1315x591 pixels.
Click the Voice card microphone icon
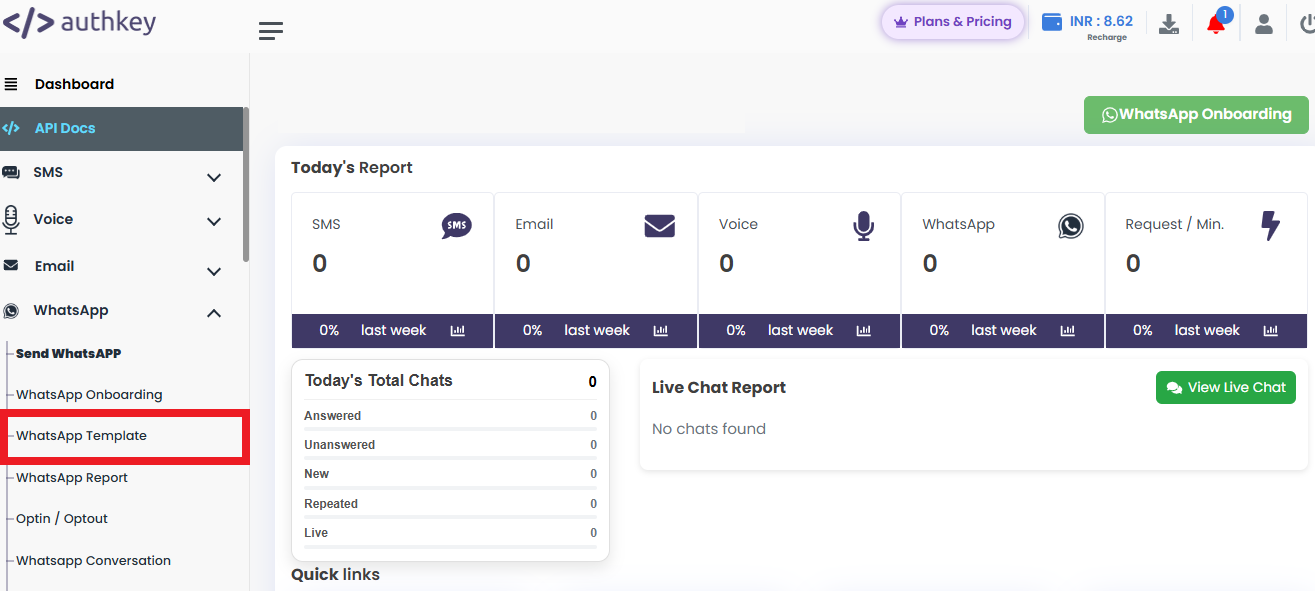click(x=863, y=226)
